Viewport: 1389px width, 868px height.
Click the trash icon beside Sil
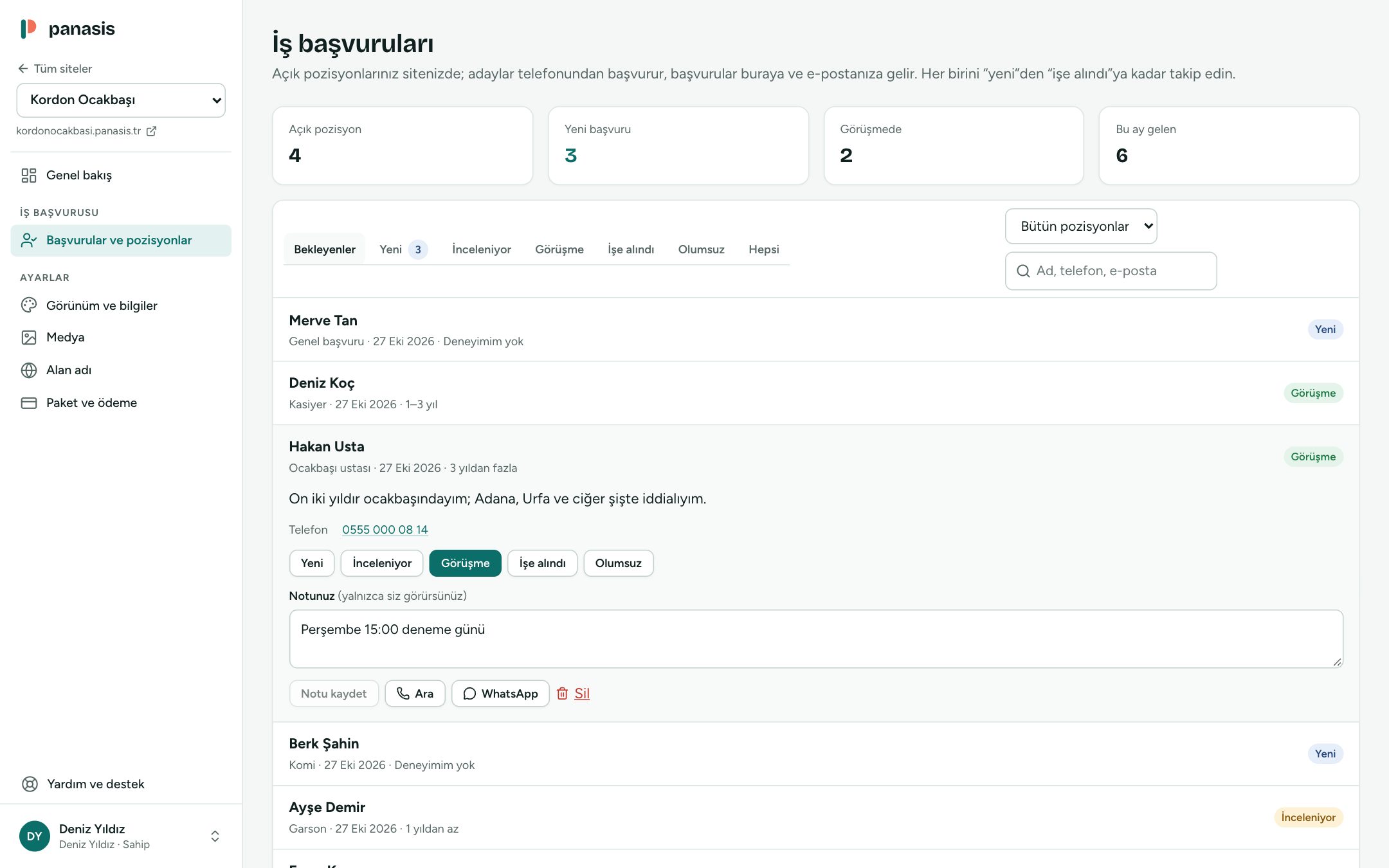pos(562,694)
